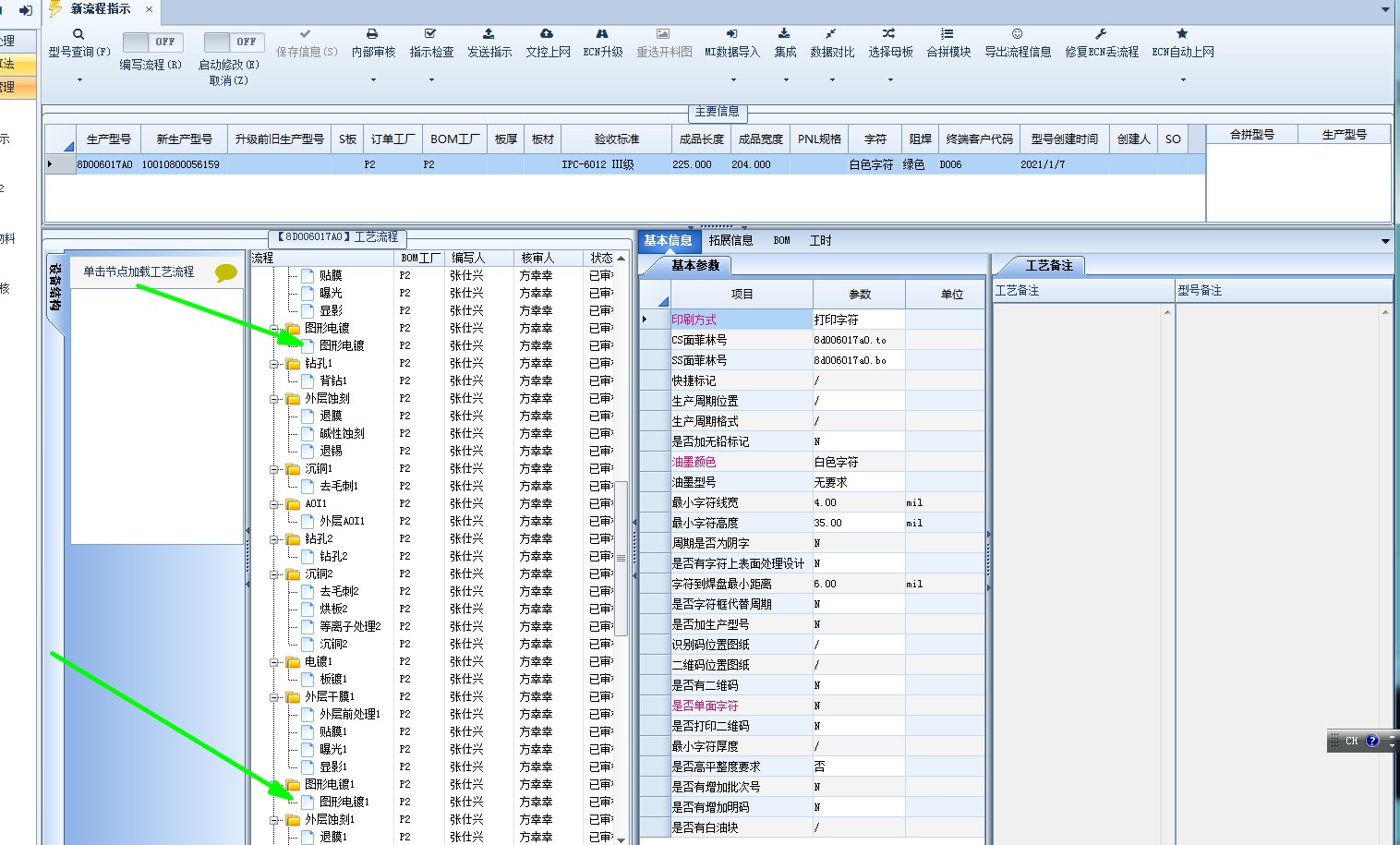Toggle the 启动修改(E) OFF switch
Viewport: 1400px width, 845px height.
(x=235, y=42)
